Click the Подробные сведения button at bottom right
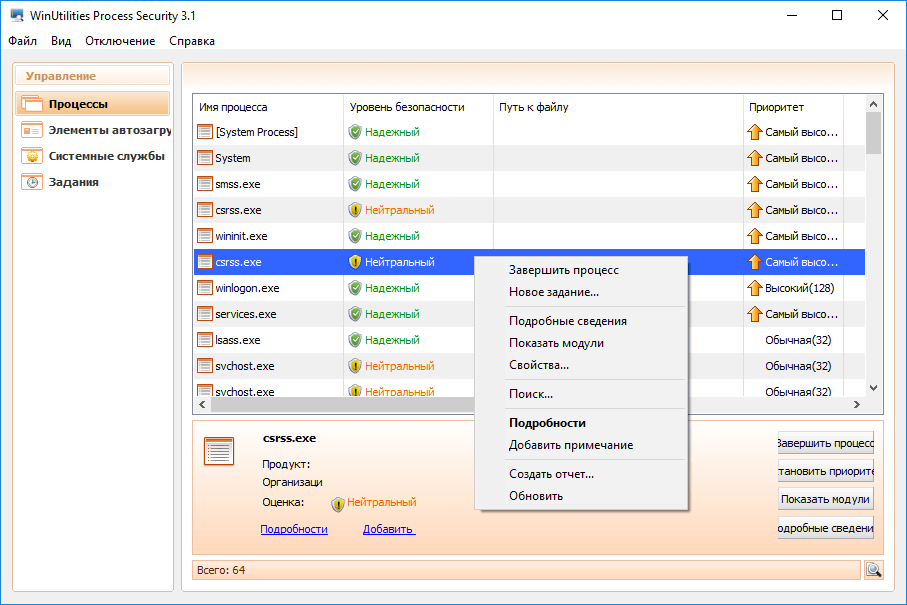907x605 pixels. coord(825,527)
